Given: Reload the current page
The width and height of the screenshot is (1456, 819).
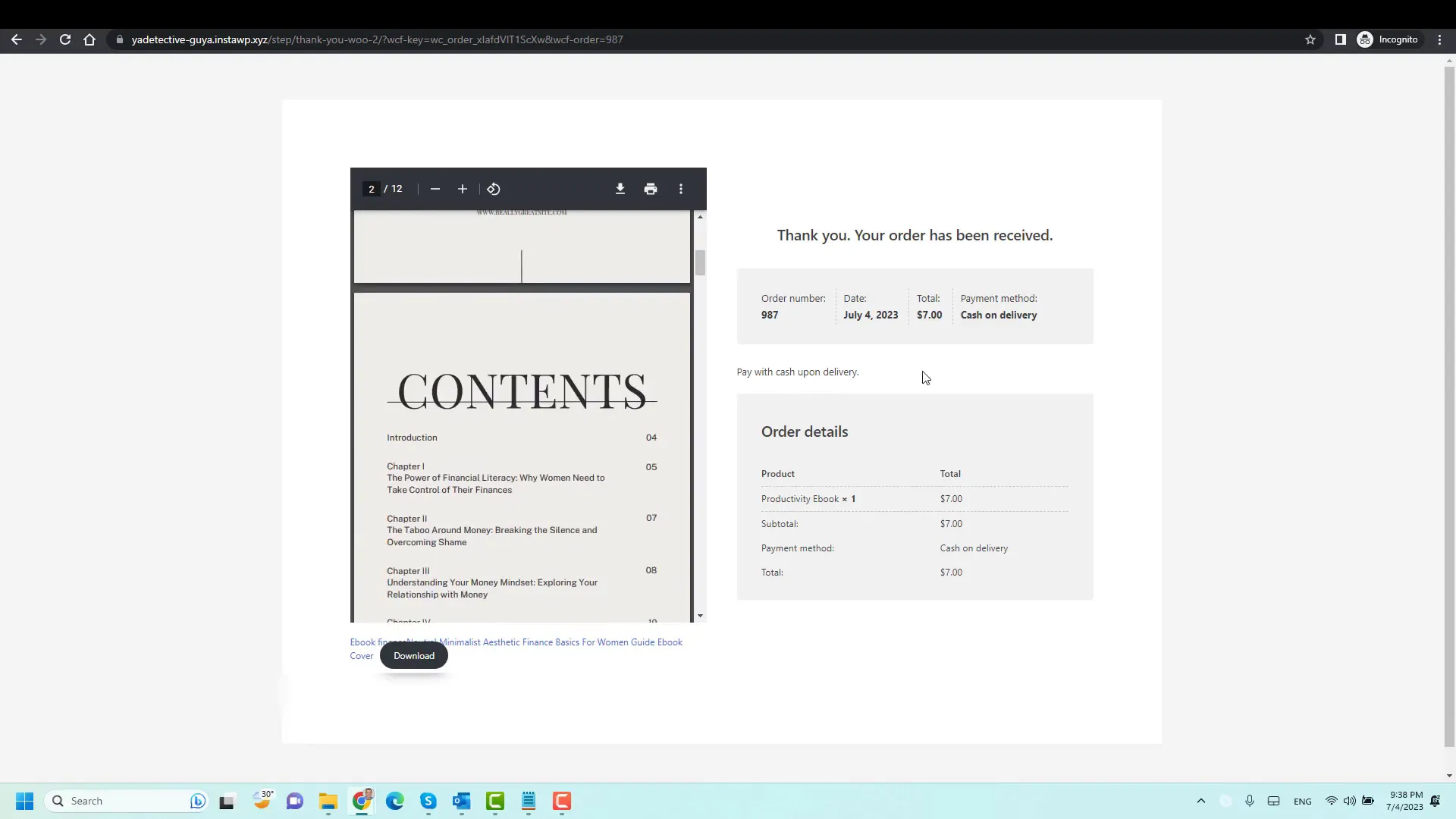Looking at the screenshot, I should [x=65, y=39].
